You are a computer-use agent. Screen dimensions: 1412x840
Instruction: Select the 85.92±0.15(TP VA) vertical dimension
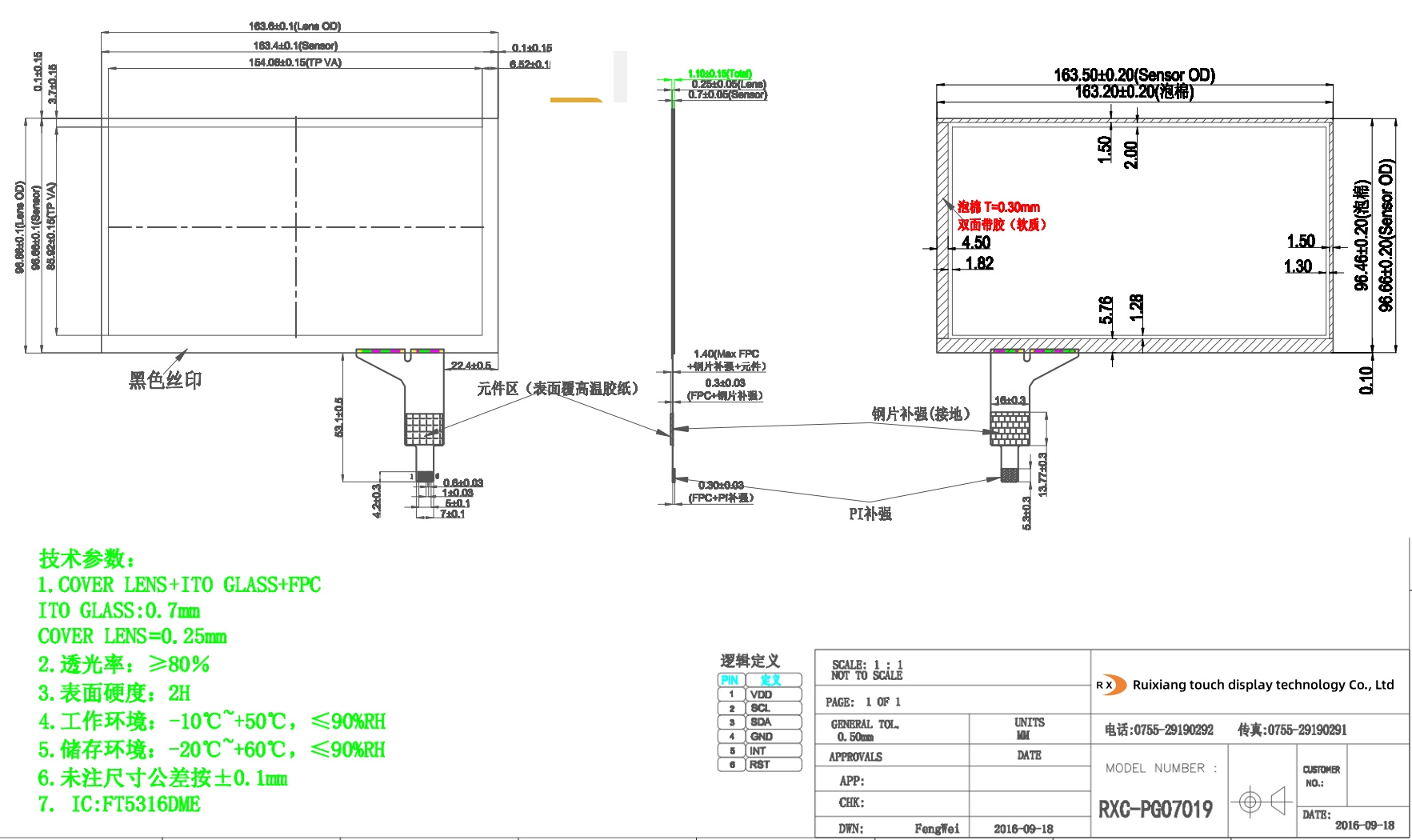coord(51,226)
